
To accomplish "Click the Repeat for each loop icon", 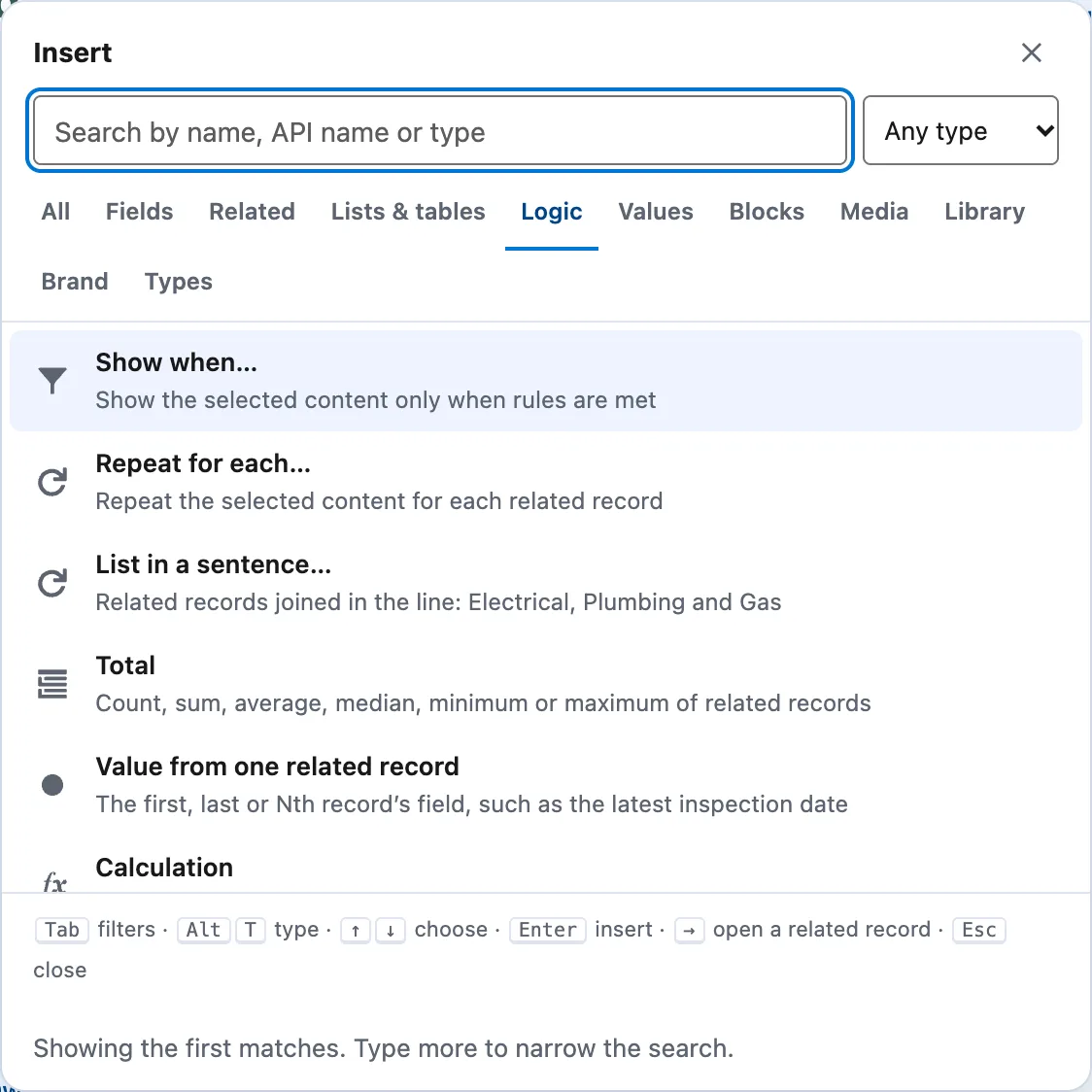I will (52, 482).
